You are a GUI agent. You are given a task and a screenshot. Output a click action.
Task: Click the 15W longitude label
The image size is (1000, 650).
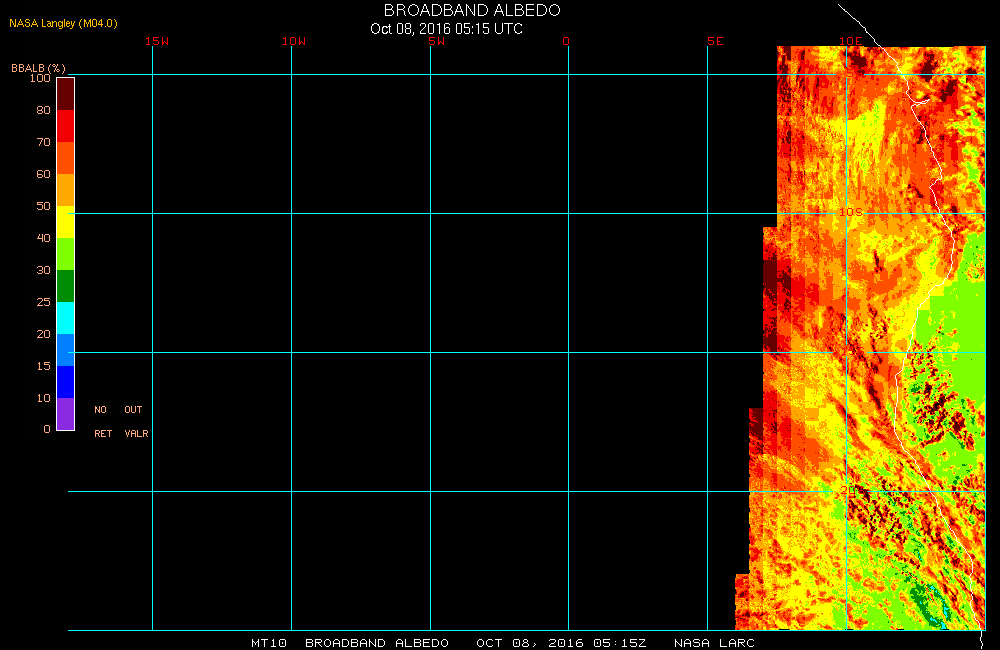pos(156,41)
